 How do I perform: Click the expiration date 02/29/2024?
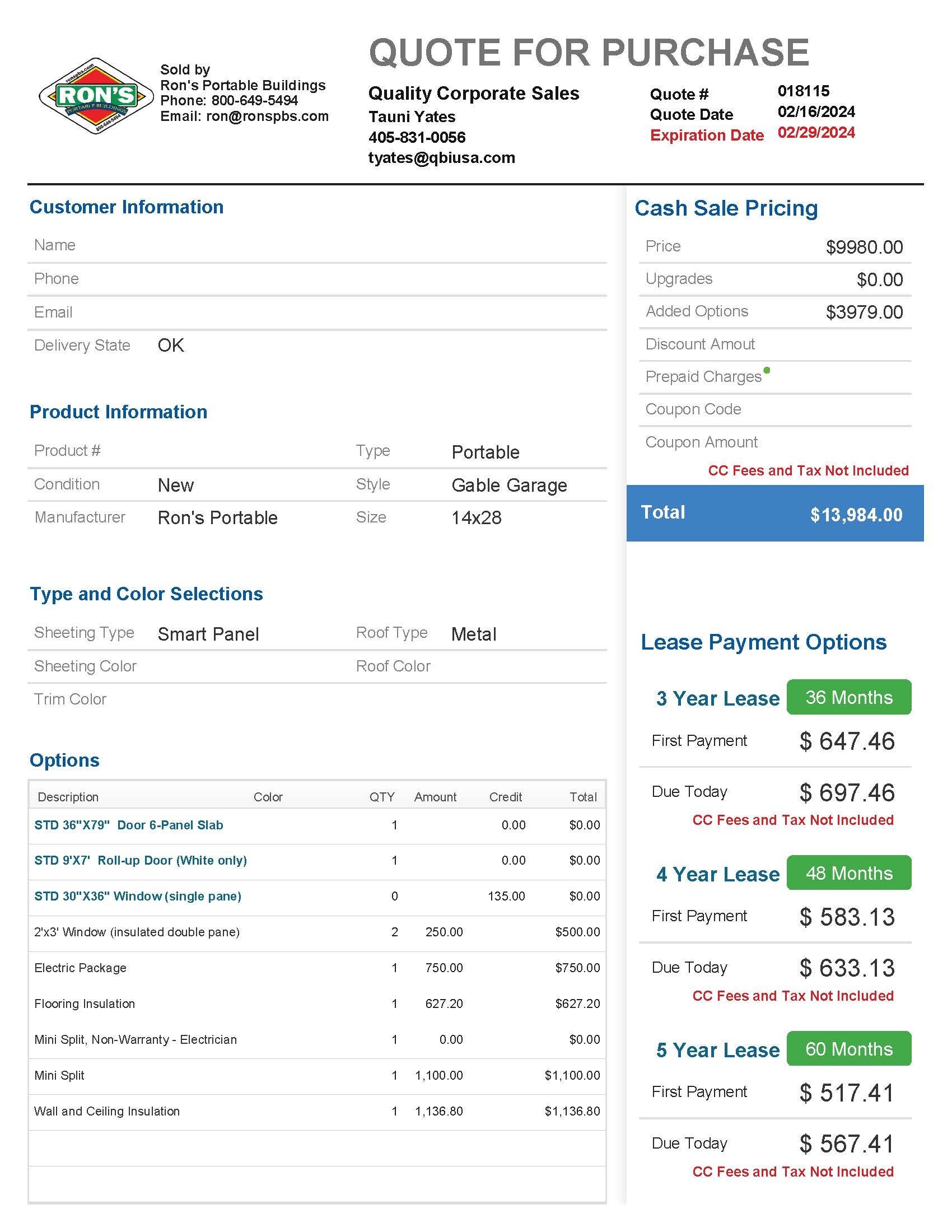click(816, 133)
